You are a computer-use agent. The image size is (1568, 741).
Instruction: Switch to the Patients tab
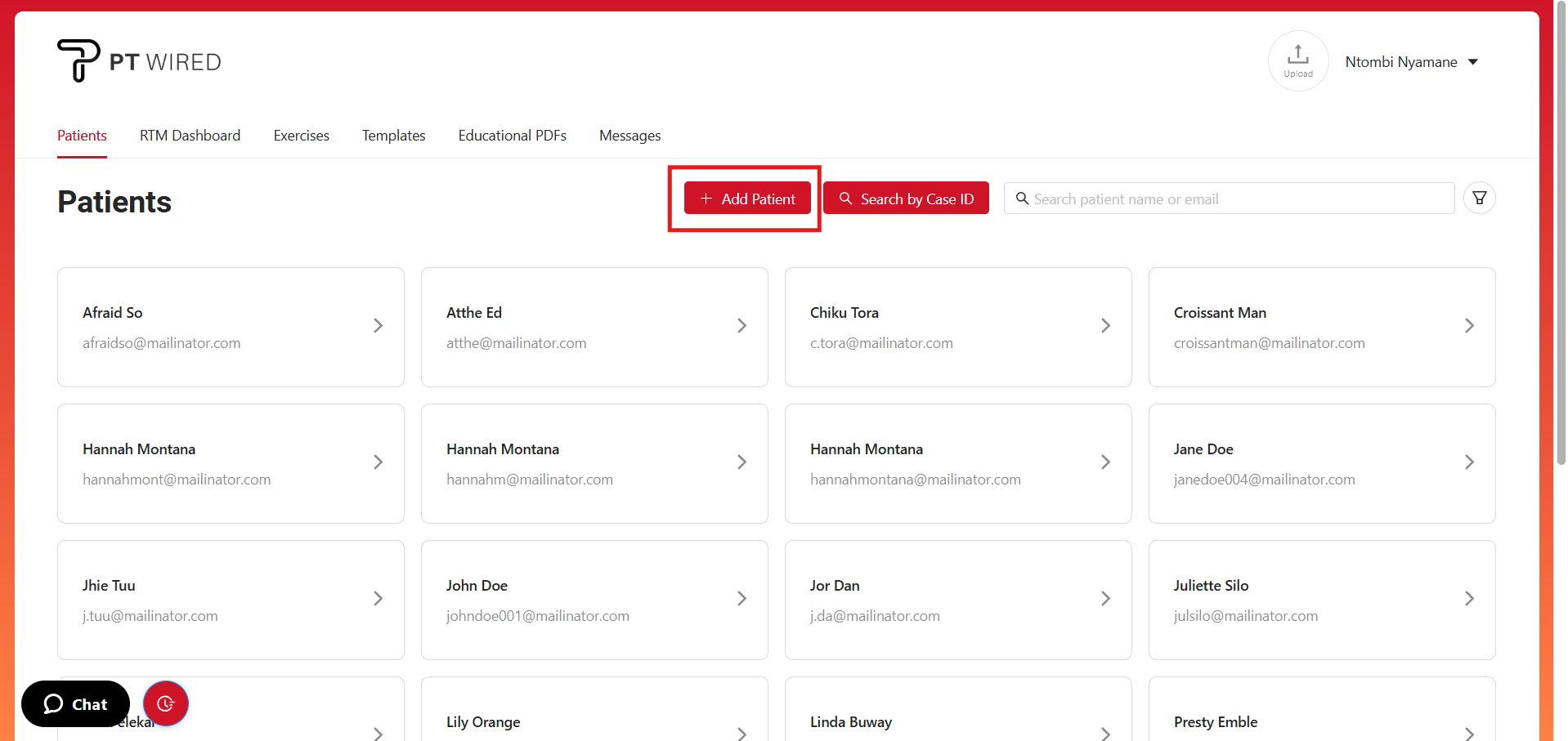pyautogui.click(x=82, y=136)
